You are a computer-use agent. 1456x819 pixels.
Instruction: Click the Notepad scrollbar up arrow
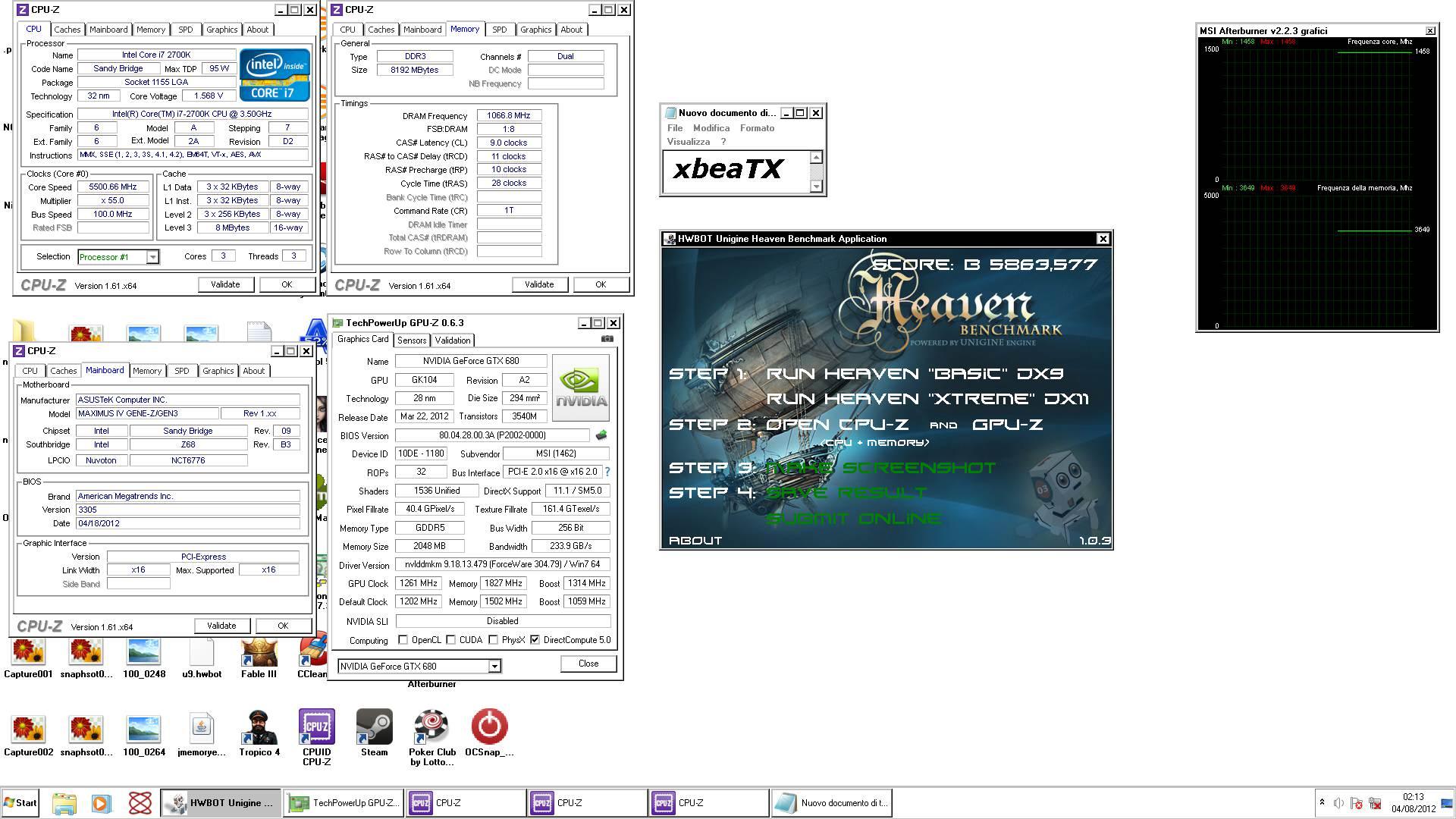[816, 157]
